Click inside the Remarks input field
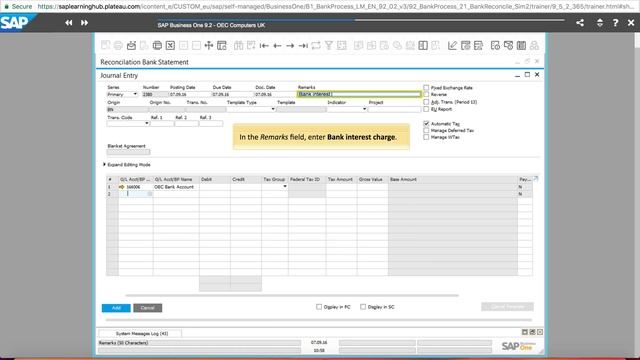 click(359, 94)
